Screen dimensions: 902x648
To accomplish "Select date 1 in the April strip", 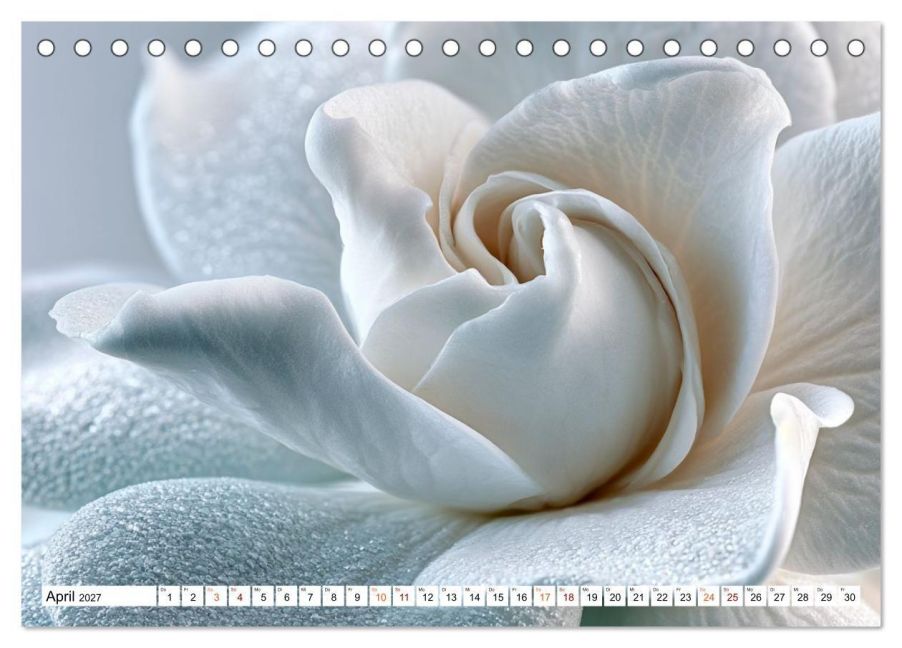I will (169, 596).
